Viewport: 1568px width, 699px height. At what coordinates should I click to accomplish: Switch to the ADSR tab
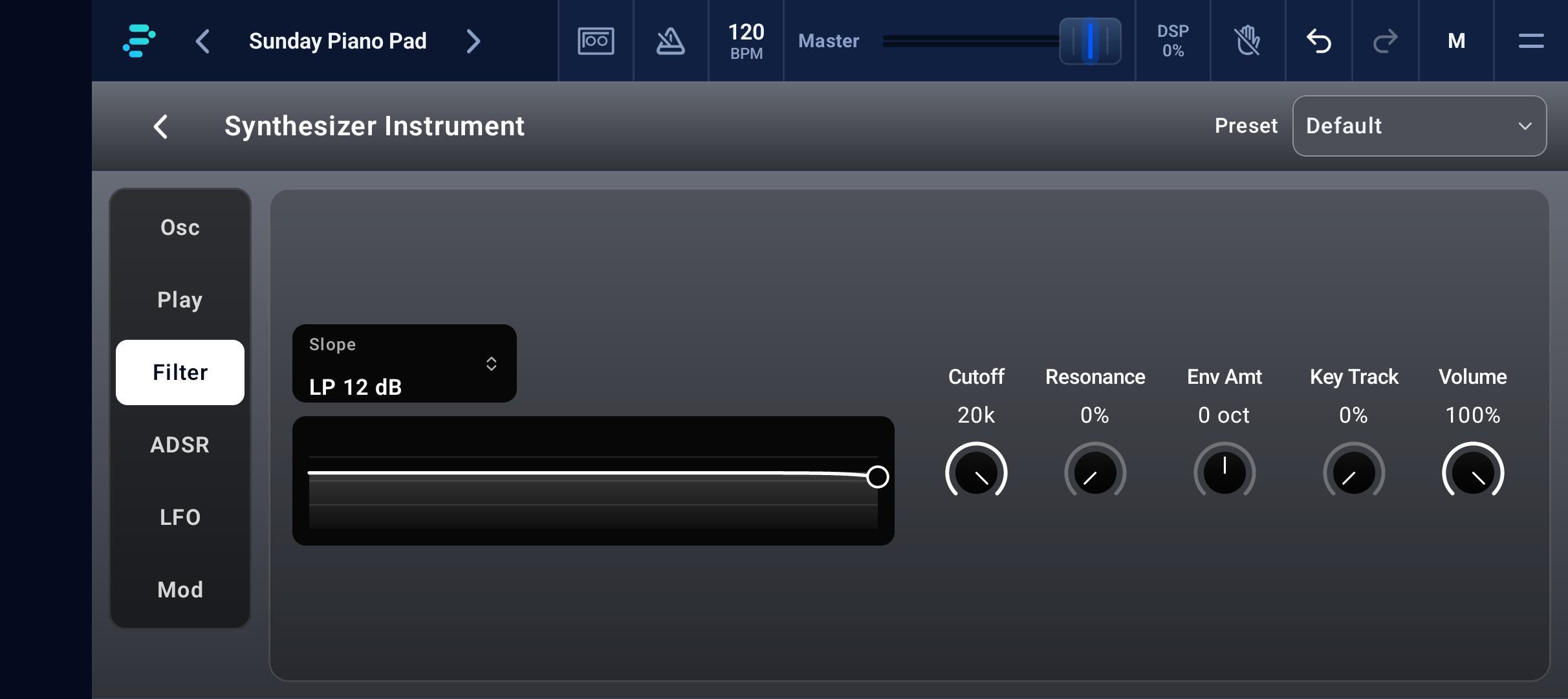pyautogui.click(x=180, y=445)
